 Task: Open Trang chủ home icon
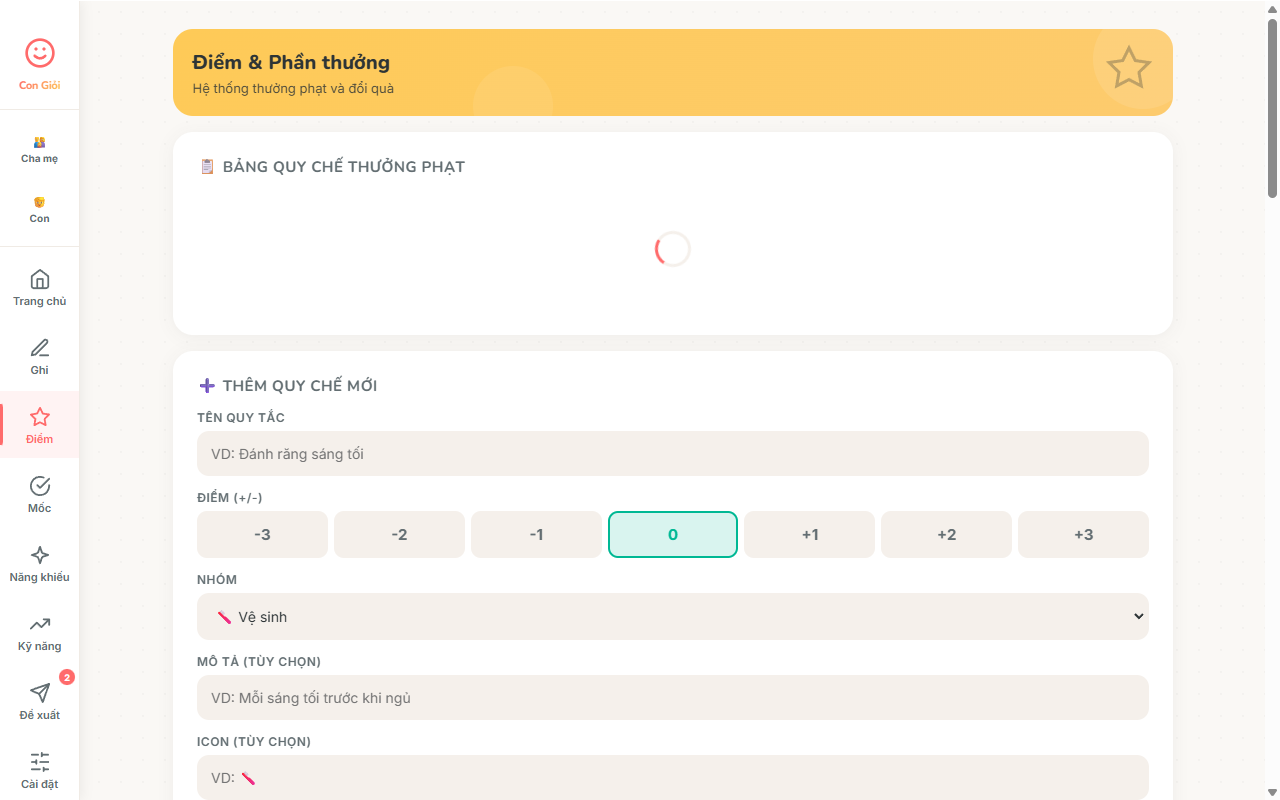pyautogui.click(x=40, y=279)
